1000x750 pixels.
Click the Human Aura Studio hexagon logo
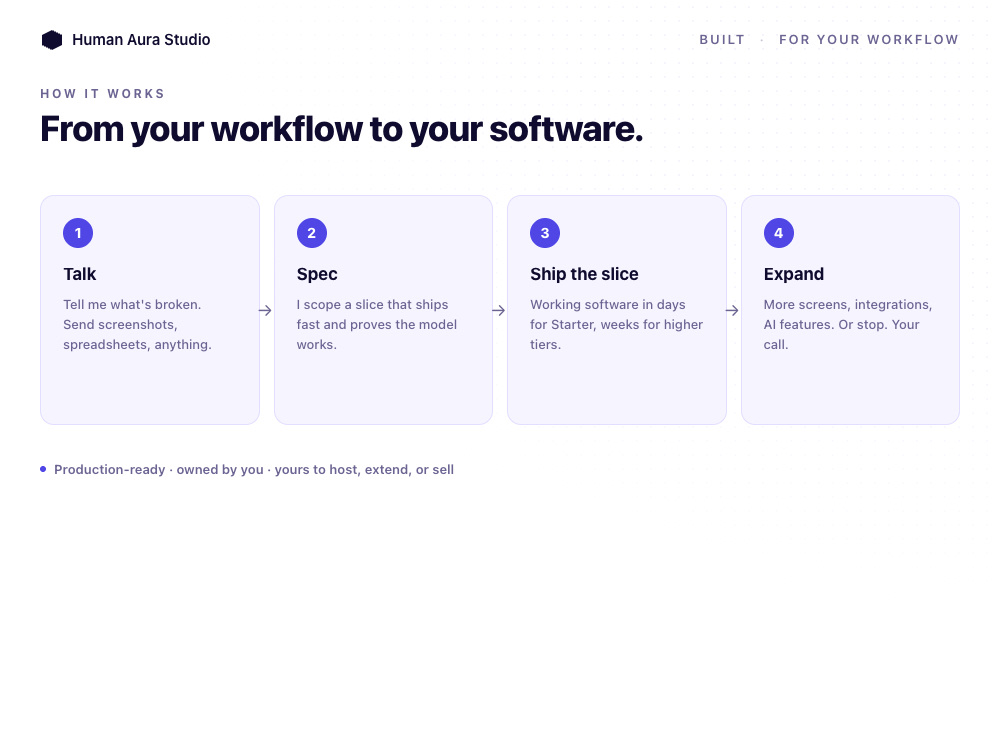(x=52, y=40)
